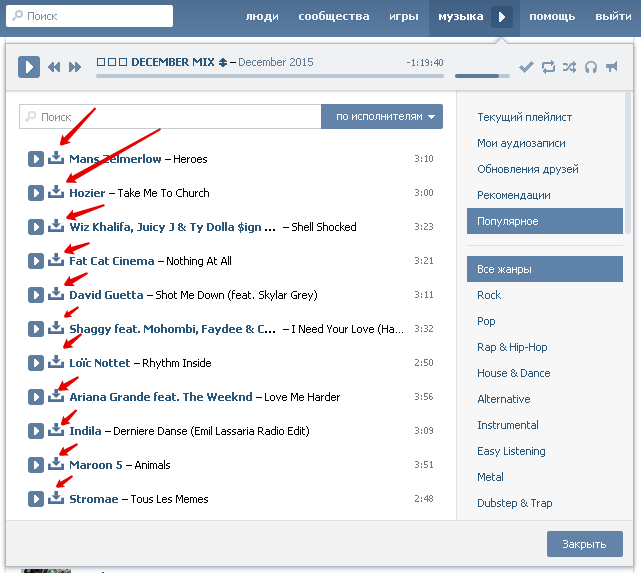This screenshot has width=641, height=573.
Task: Toggle repeat mode in the player
Action: click(548, 67)
